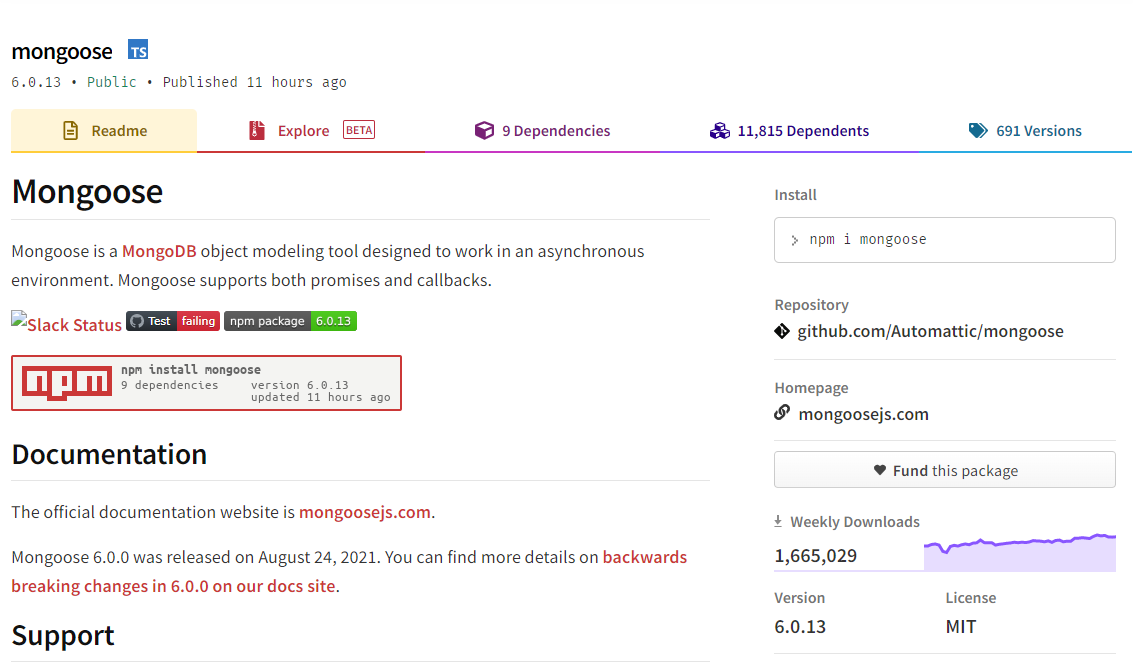
Task: Open the npm install mongoose banner
Action: (x=207, y=383)
